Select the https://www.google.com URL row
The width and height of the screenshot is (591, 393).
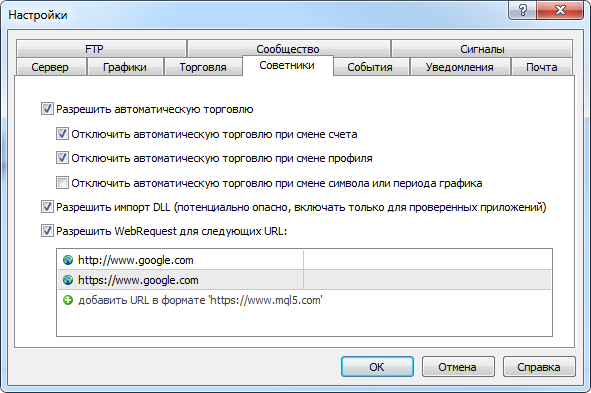[304, 280]
